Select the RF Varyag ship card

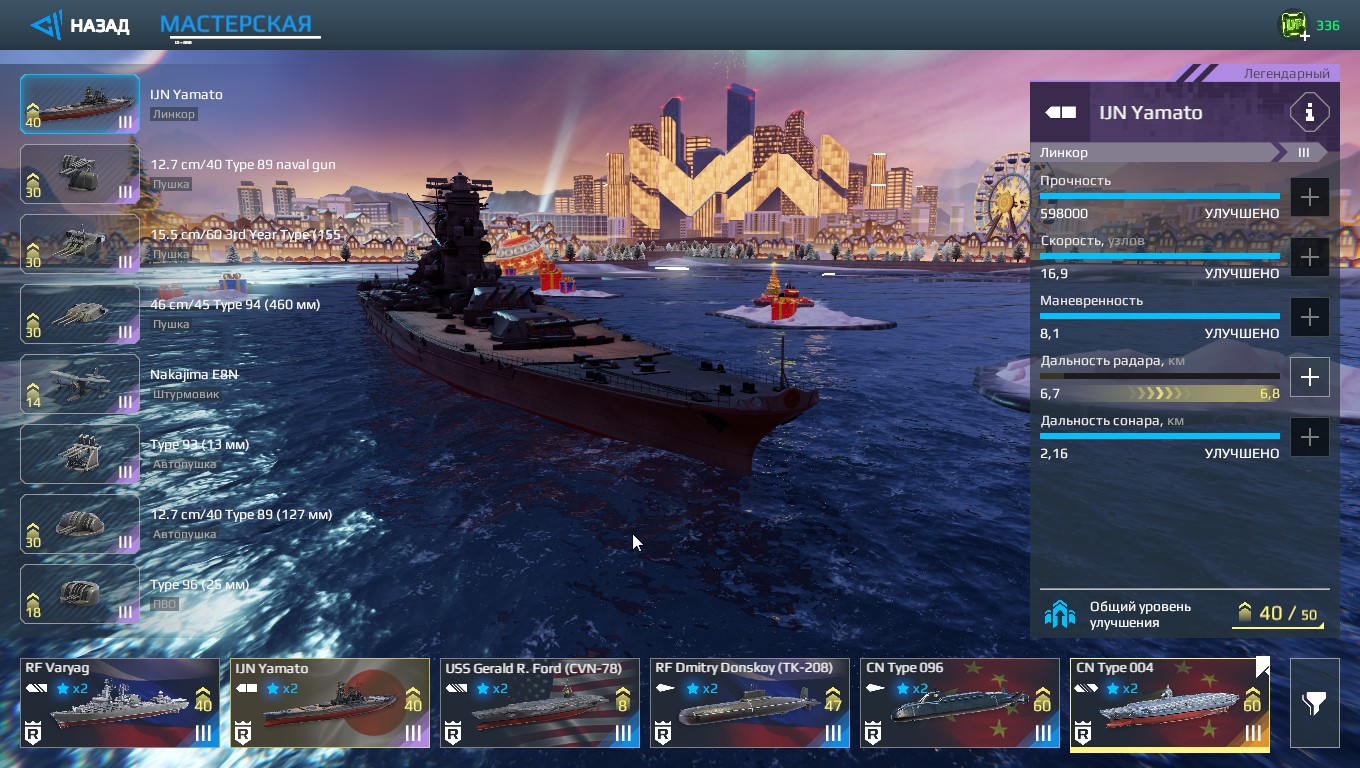[x=120, y=703]
